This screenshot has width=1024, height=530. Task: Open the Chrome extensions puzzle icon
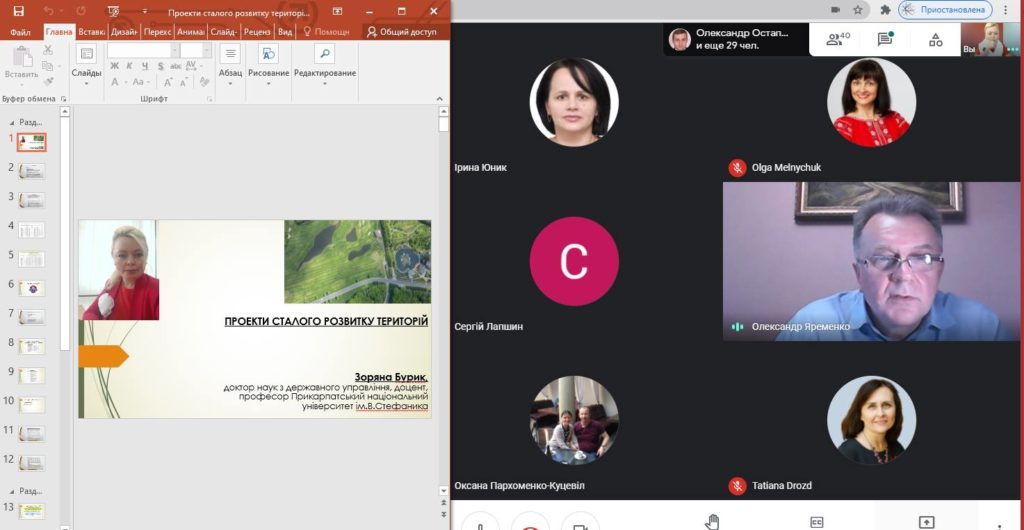[x=886, y=10]
